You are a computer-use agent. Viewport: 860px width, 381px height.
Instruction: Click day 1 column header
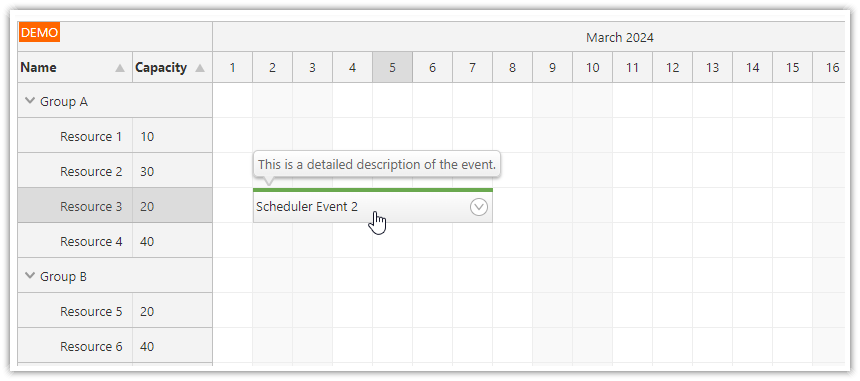point(233,67)
